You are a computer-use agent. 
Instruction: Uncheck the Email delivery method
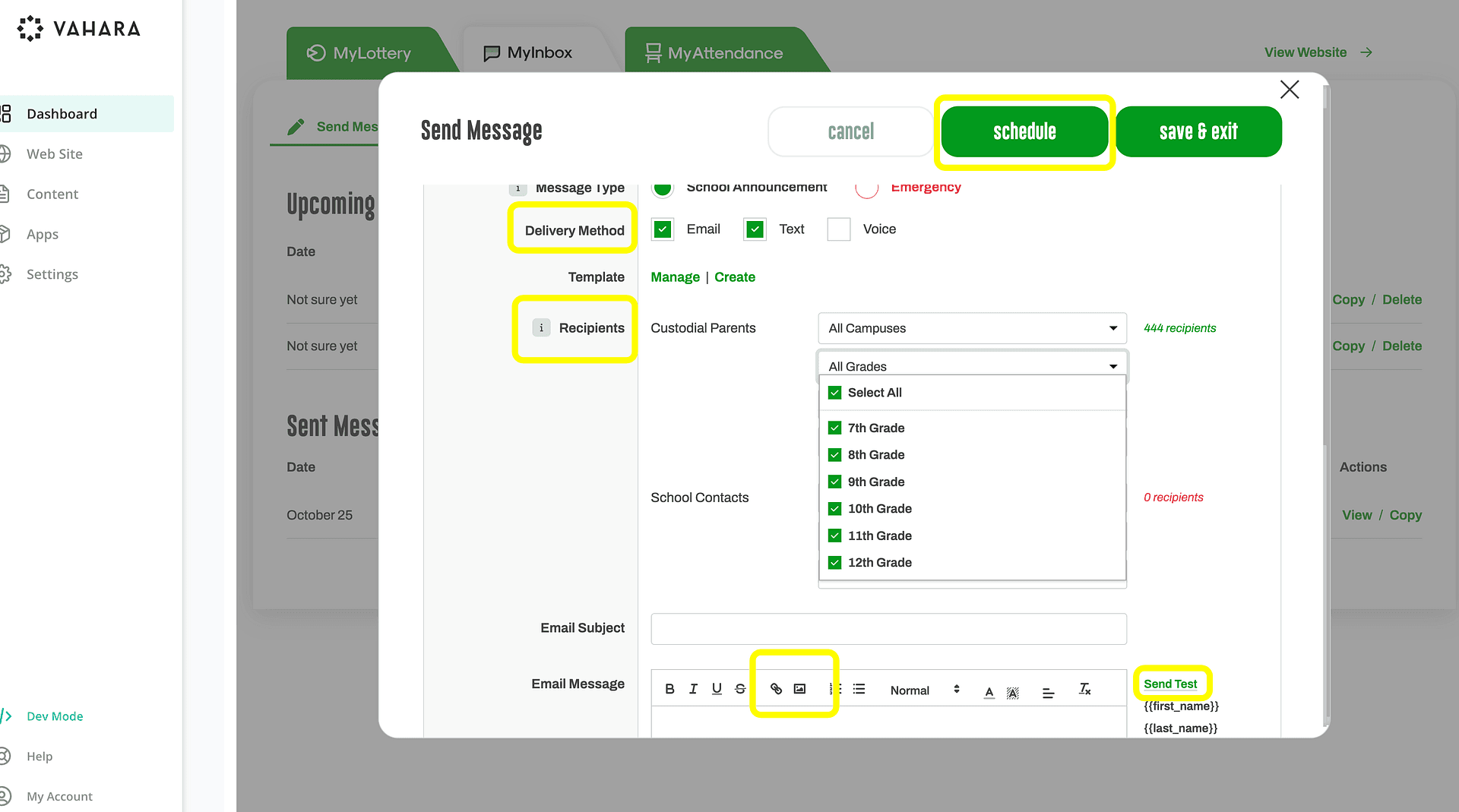click(663, 229)
